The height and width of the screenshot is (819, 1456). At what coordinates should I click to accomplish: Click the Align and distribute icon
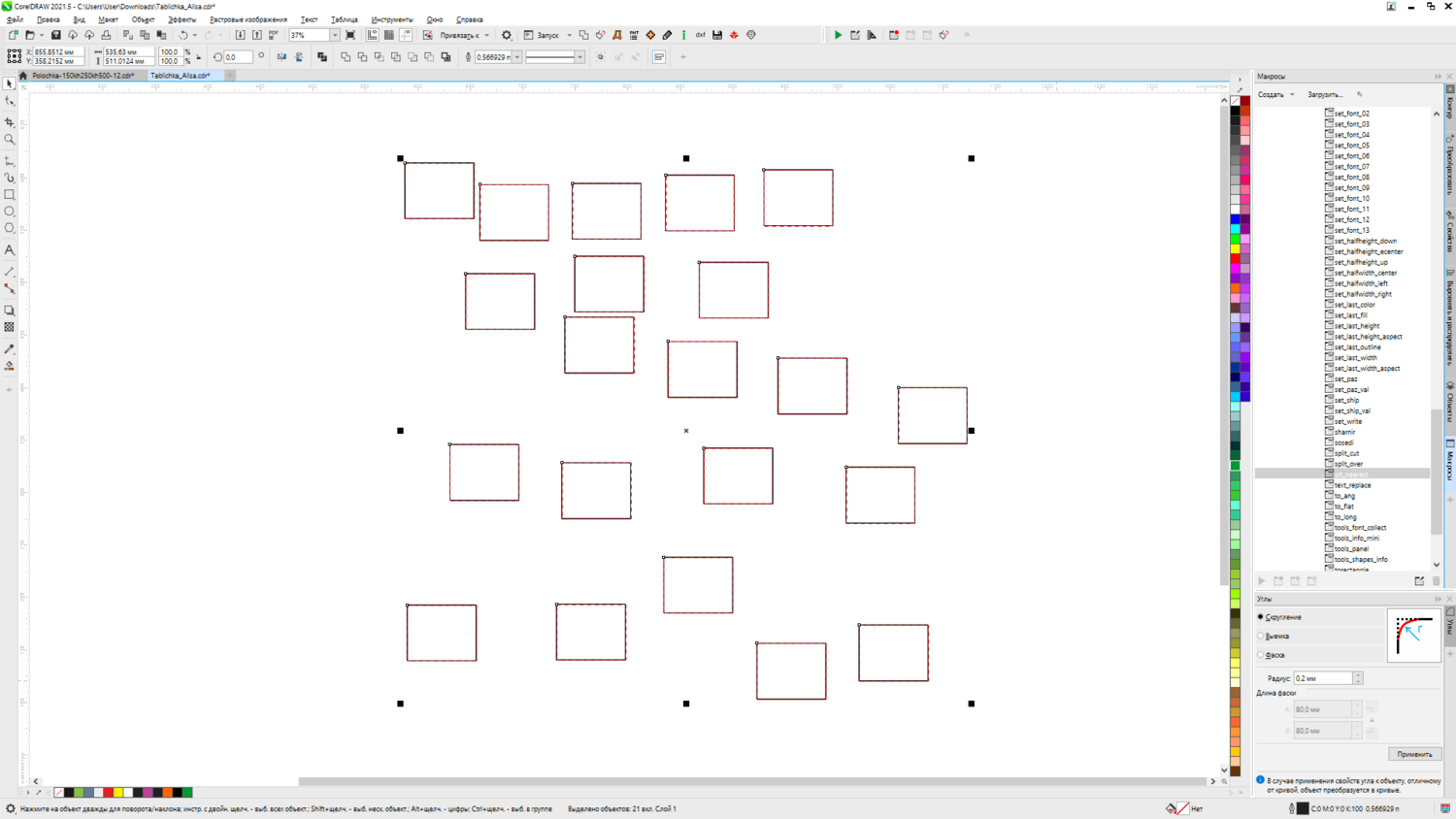click(659, 57)
